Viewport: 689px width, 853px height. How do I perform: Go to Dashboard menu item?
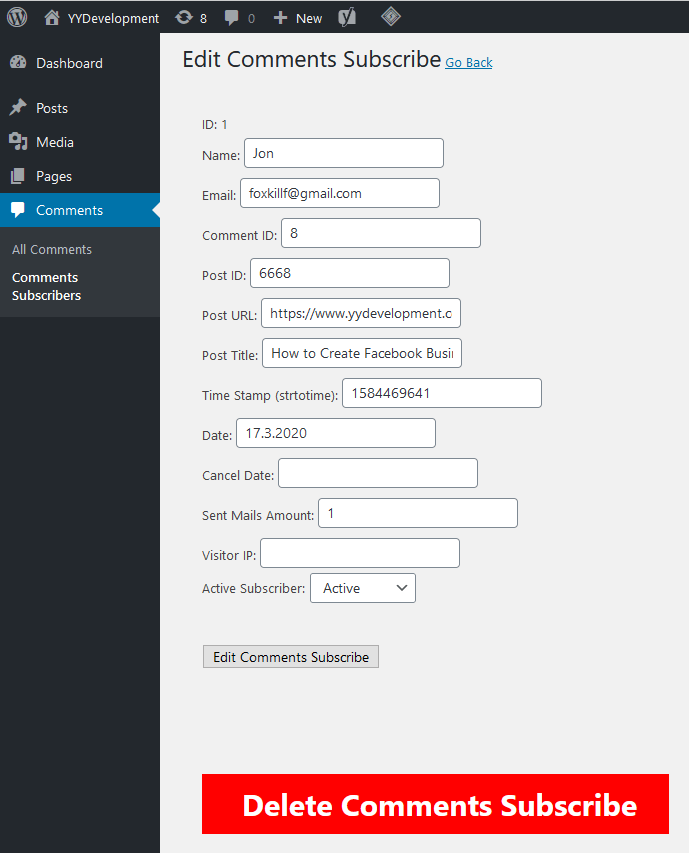[x=69, y=63]
